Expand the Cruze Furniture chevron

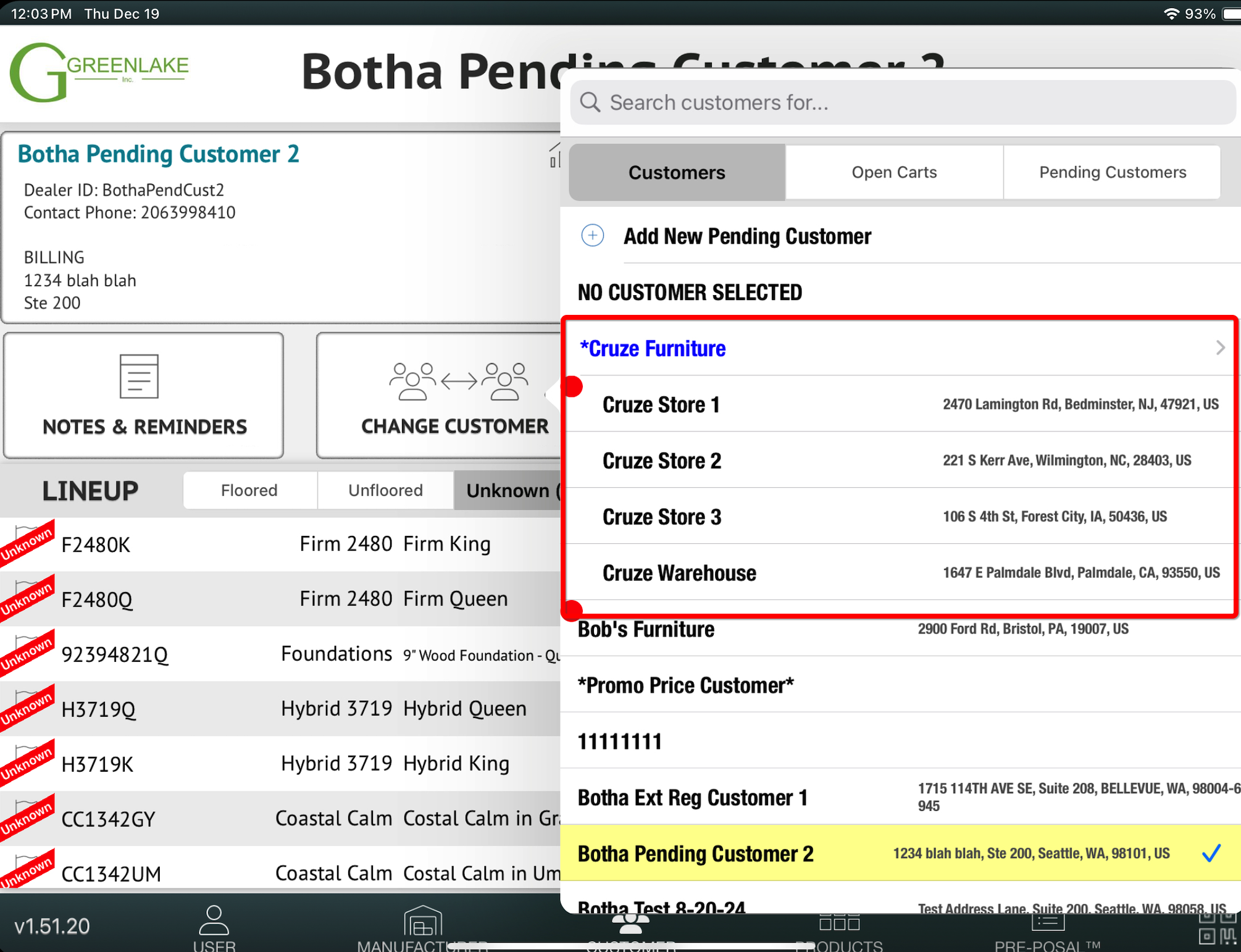pyautogui.click(x=1220, y=348)
